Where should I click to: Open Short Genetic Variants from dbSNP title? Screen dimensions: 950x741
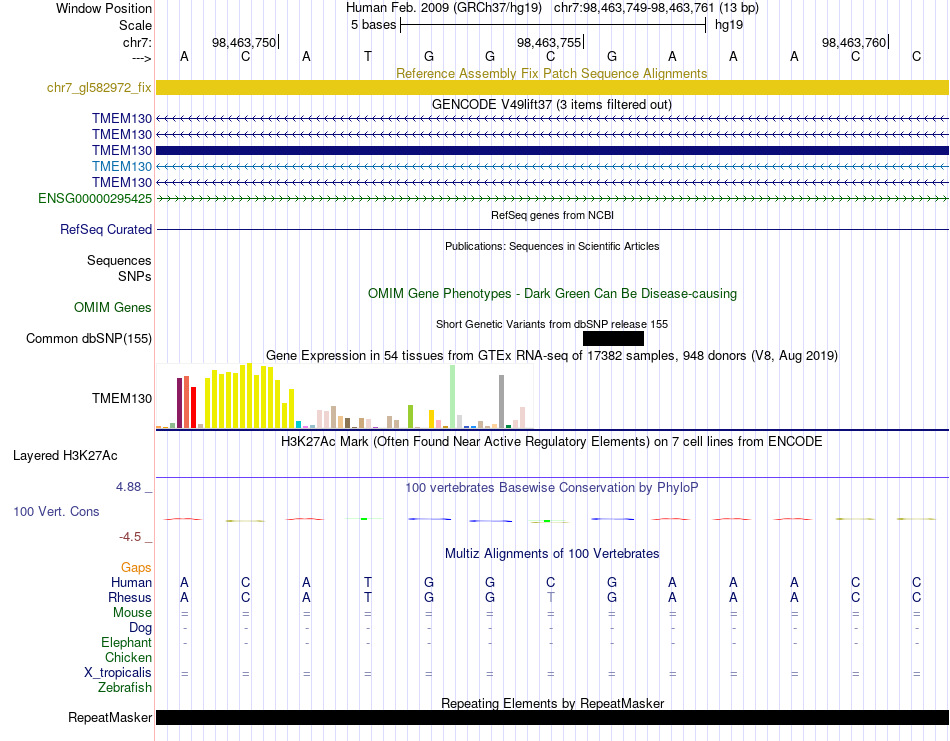552,324
